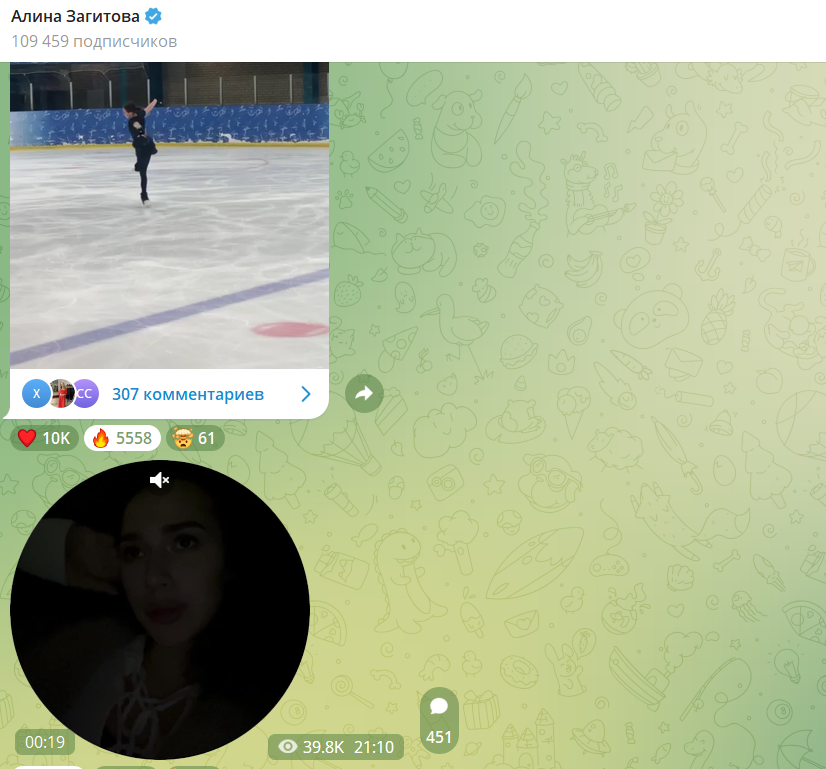The height and width of the screenshot is (769, 826).
Task: Unmute the round video message
Action: click(160, 481)
